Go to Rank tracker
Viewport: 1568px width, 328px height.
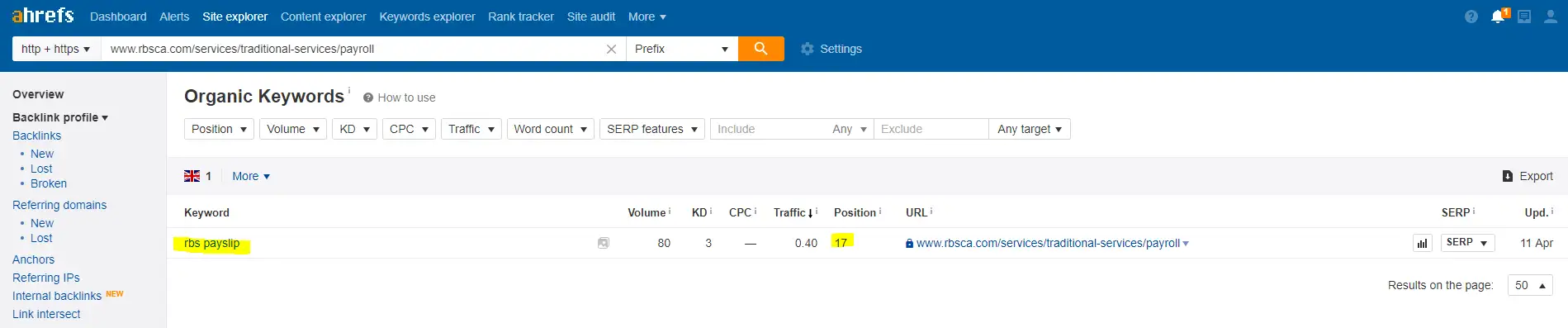[x=521, y=17]
